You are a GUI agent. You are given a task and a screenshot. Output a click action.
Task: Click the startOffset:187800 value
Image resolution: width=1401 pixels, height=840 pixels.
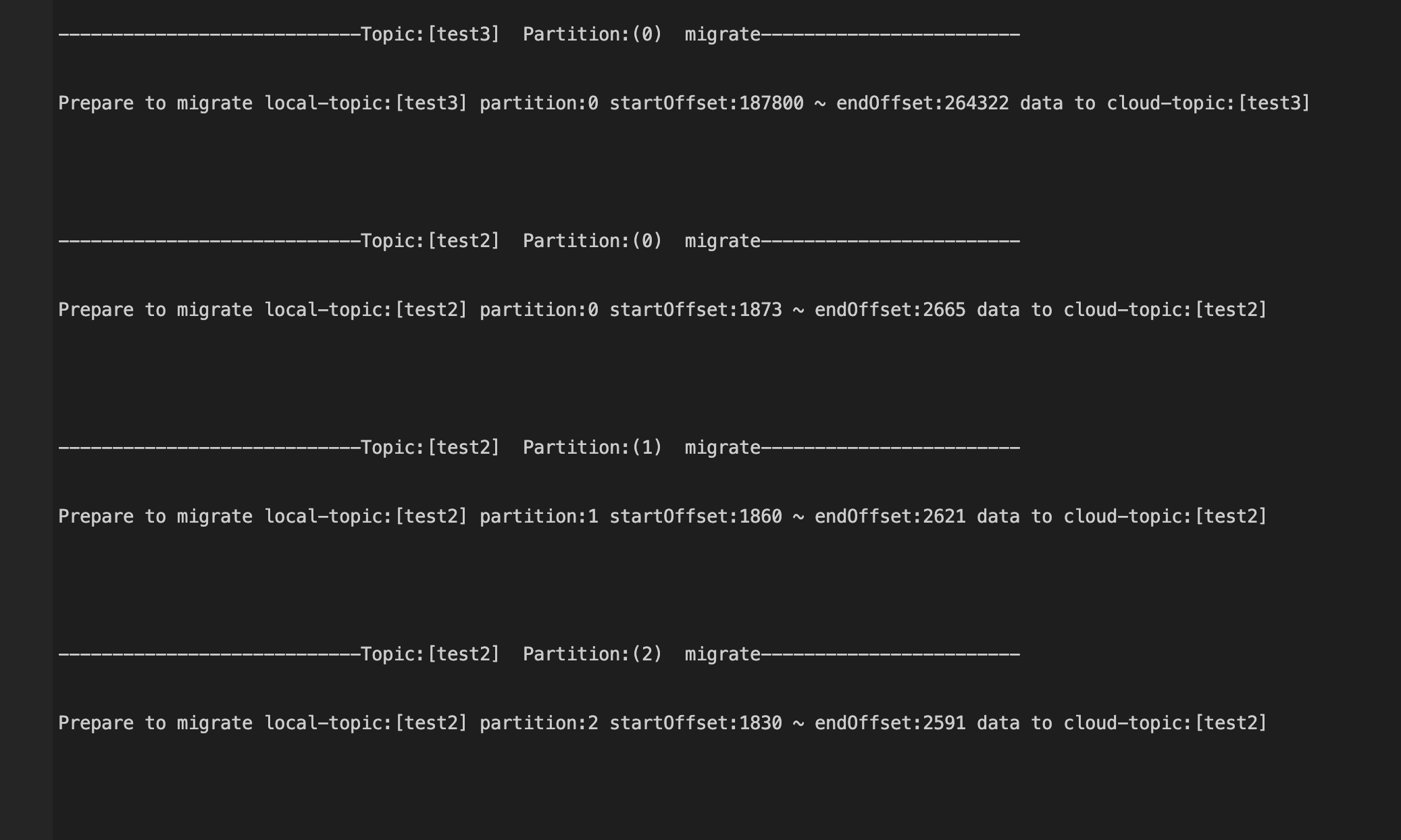click(707, 103)
